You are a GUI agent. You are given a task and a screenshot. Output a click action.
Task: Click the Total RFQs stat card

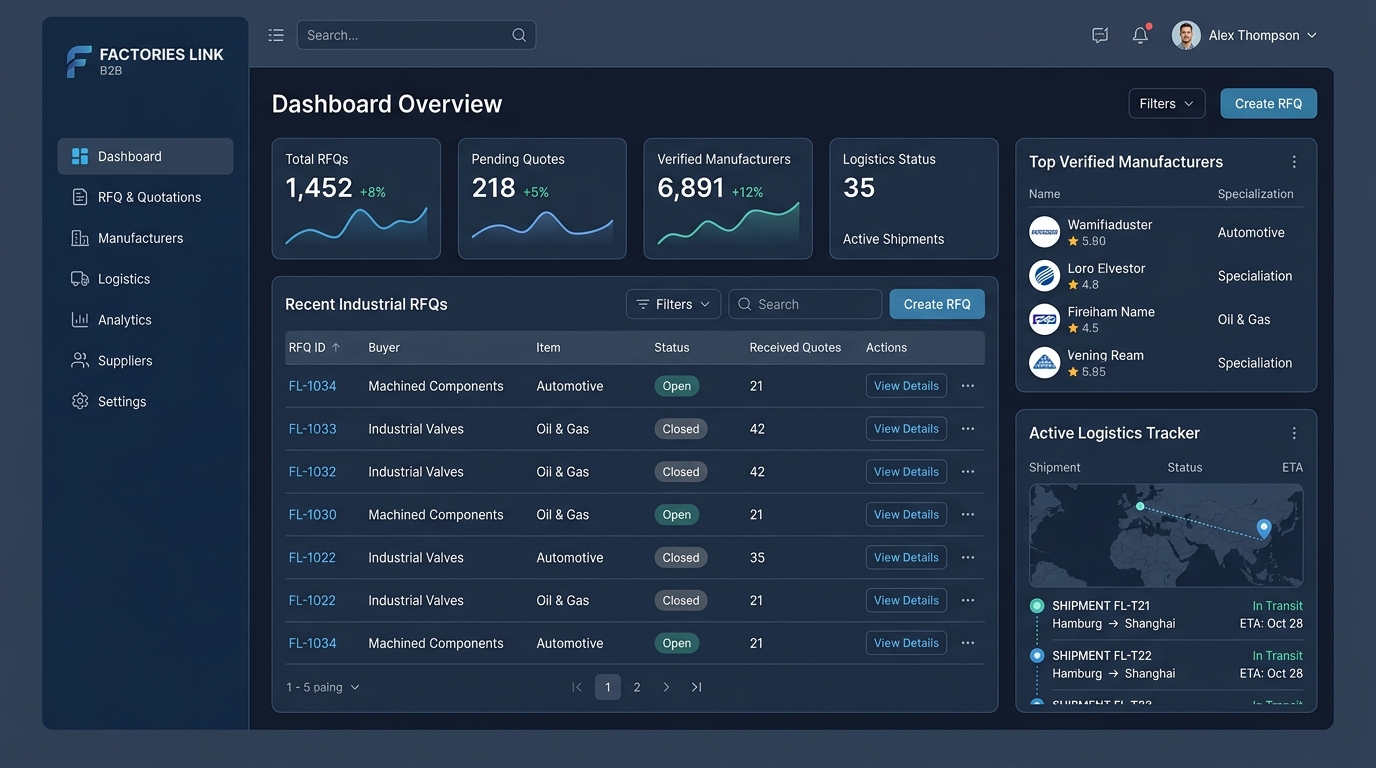[356, 199]
